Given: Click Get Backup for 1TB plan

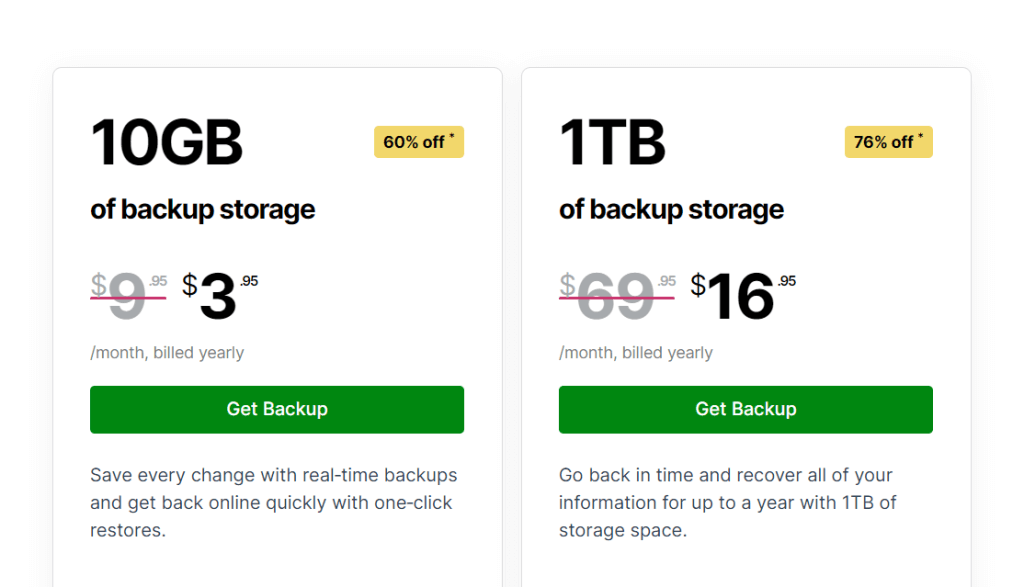Looking at the screenshot, I should click(745, 409).
